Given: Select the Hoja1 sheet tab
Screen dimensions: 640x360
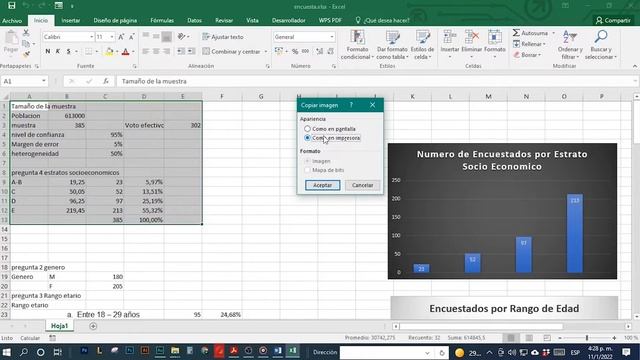Looking at the screenshot, I should point(59,326).
